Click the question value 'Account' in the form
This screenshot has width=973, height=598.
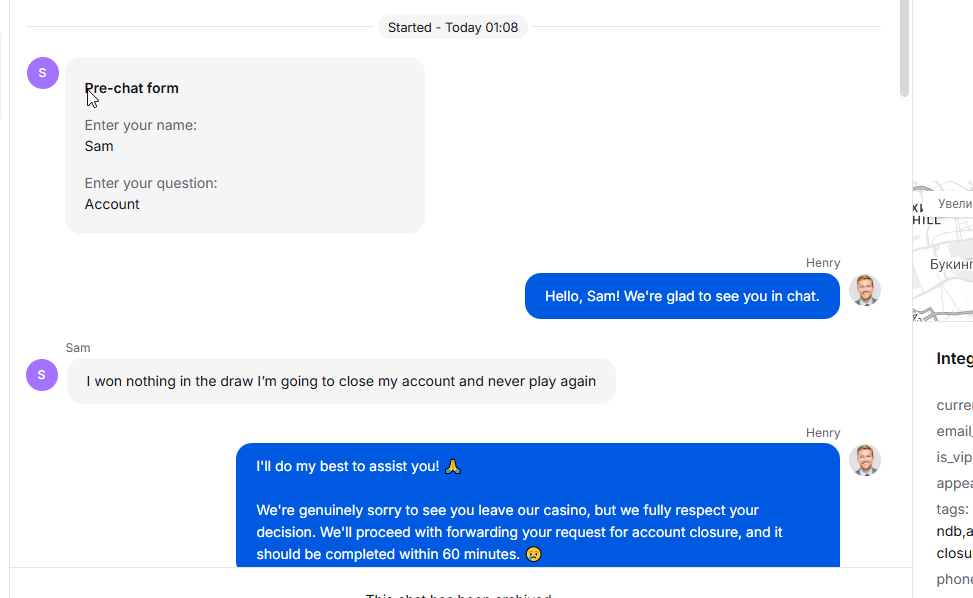pyautogui.click(x=112, y=204)
